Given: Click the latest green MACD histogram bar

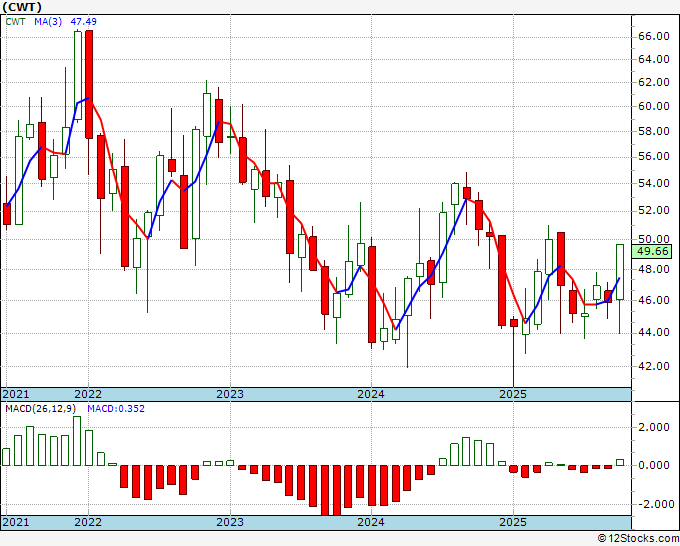Looking at the screenshot, I should 620,463.
